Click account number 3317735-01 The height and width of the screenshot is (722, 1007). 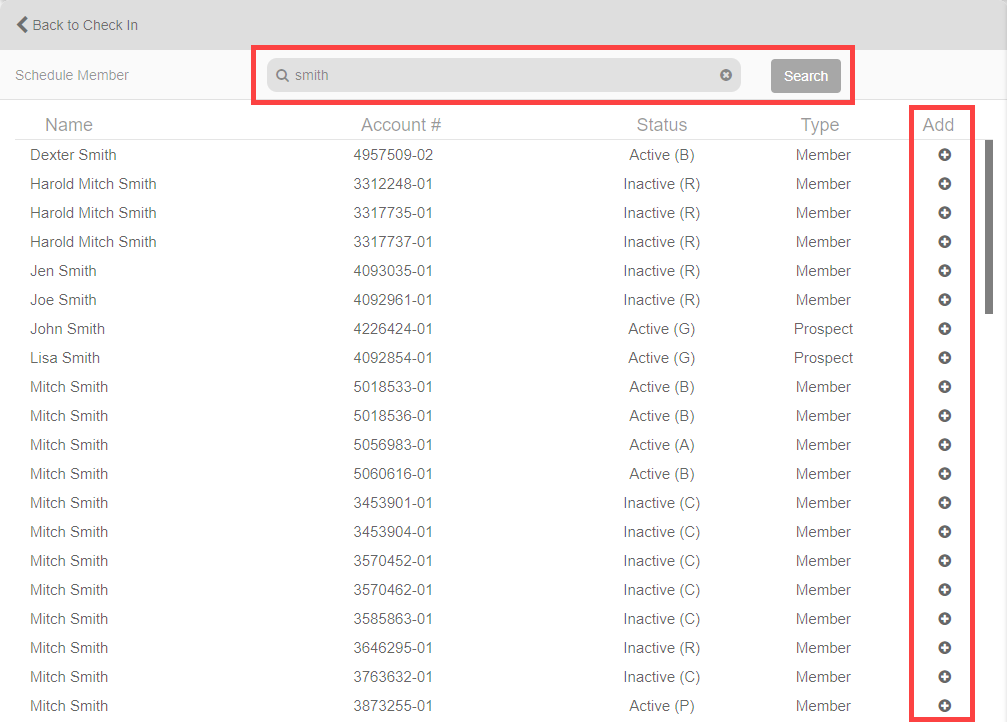tap(393, 213)
